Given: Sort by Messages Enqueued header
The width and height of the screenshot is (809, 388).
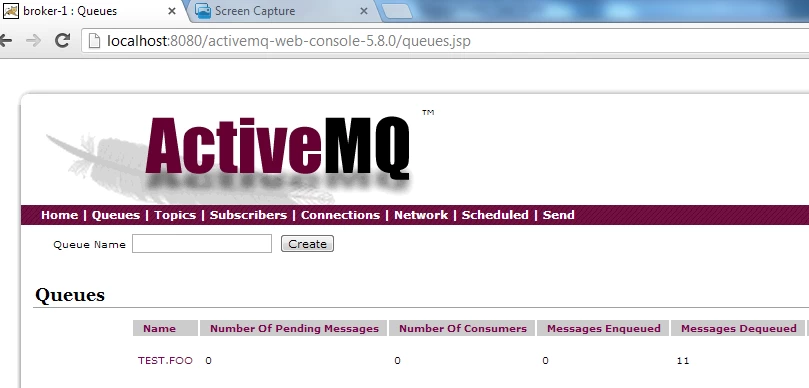Looking at the screenshot, I should pyautogui.click(x=604, y=329).
